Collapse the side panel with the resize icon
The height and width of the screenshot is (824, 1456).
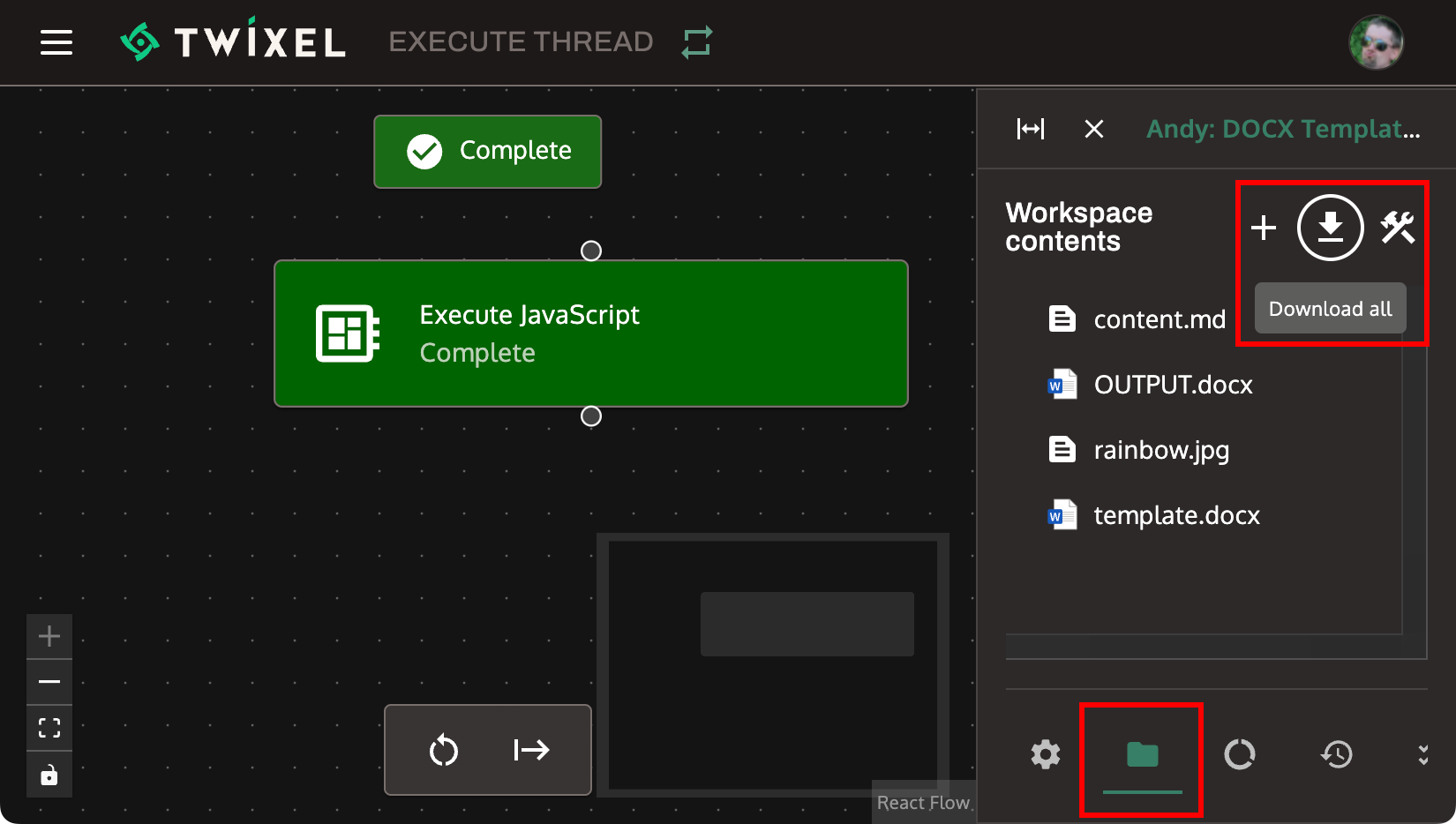[1031, 129]
